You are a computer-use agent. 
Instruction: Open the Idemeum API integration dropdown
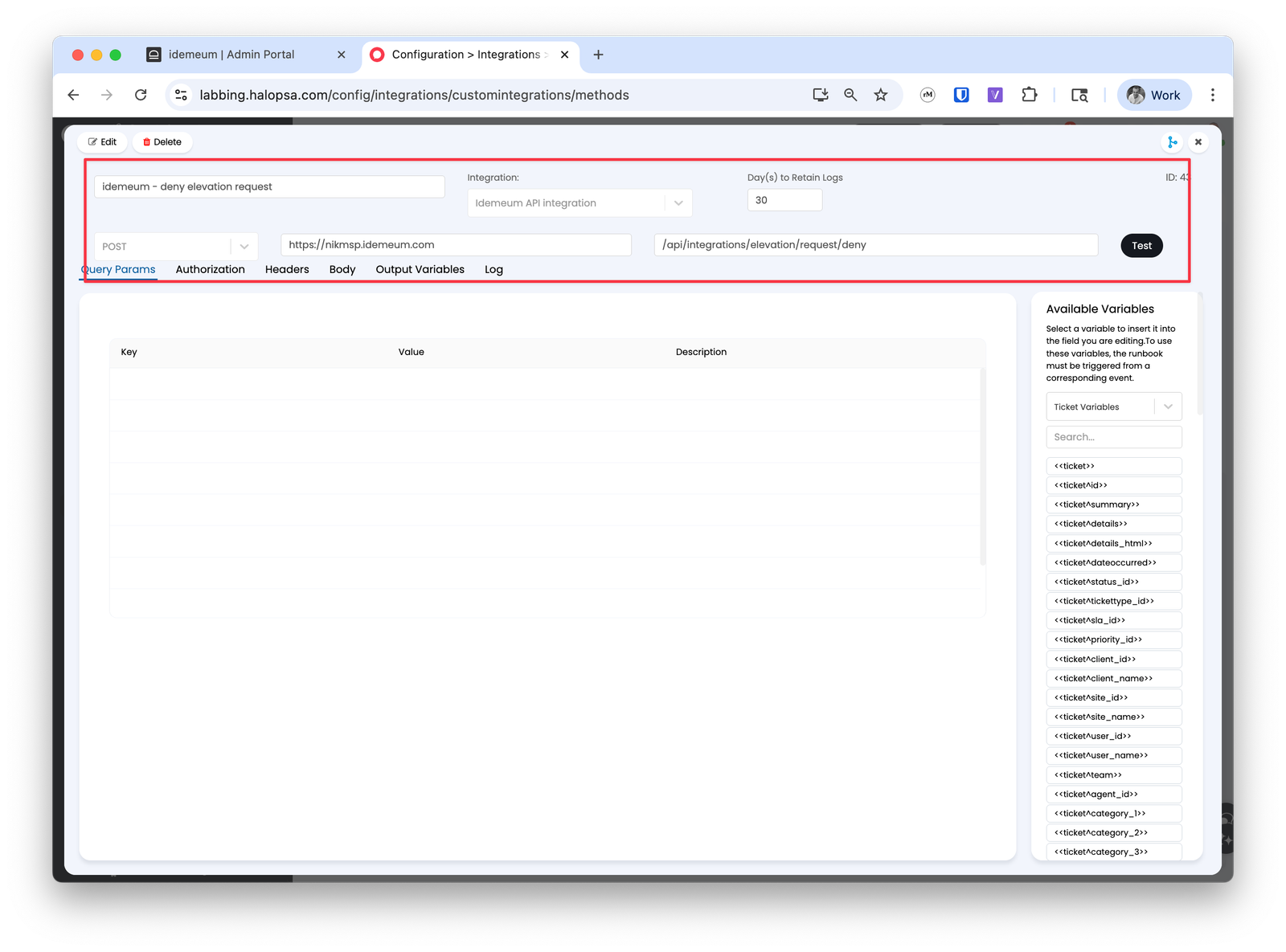pyautogui.click(x=580, y=203)
